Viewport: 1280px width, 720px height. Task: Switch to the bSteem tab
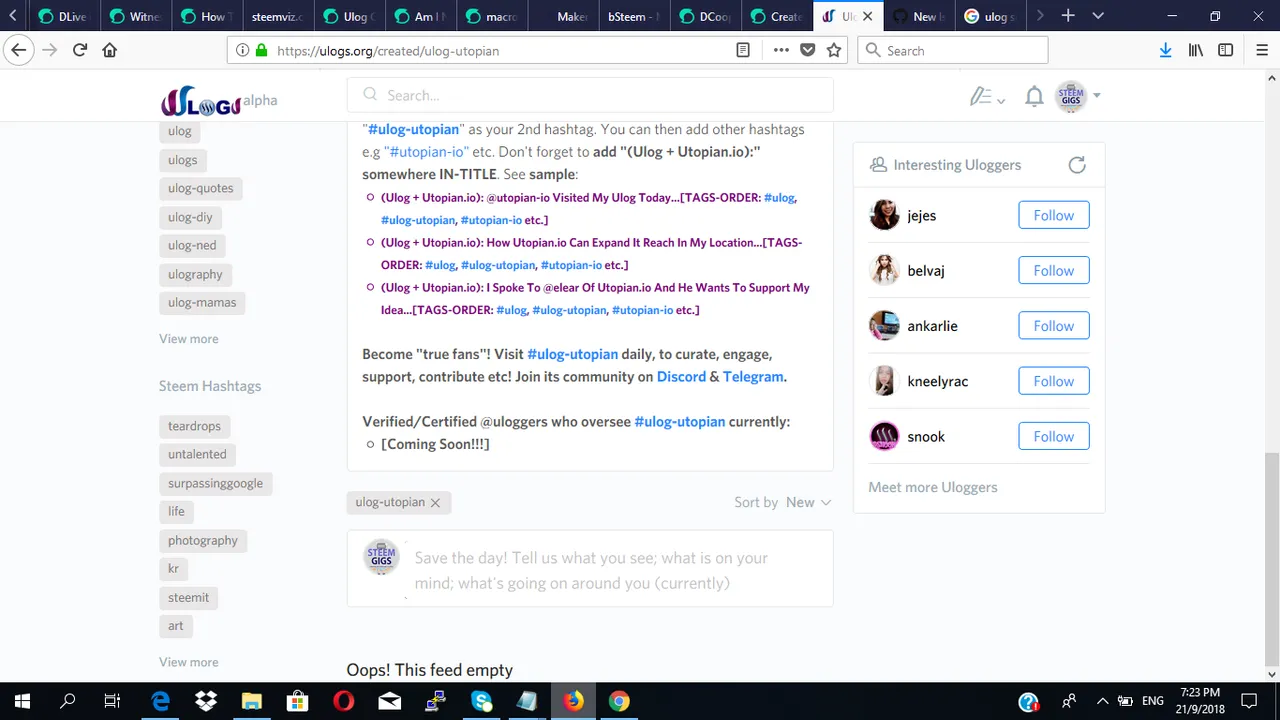(x=633, y=16)
